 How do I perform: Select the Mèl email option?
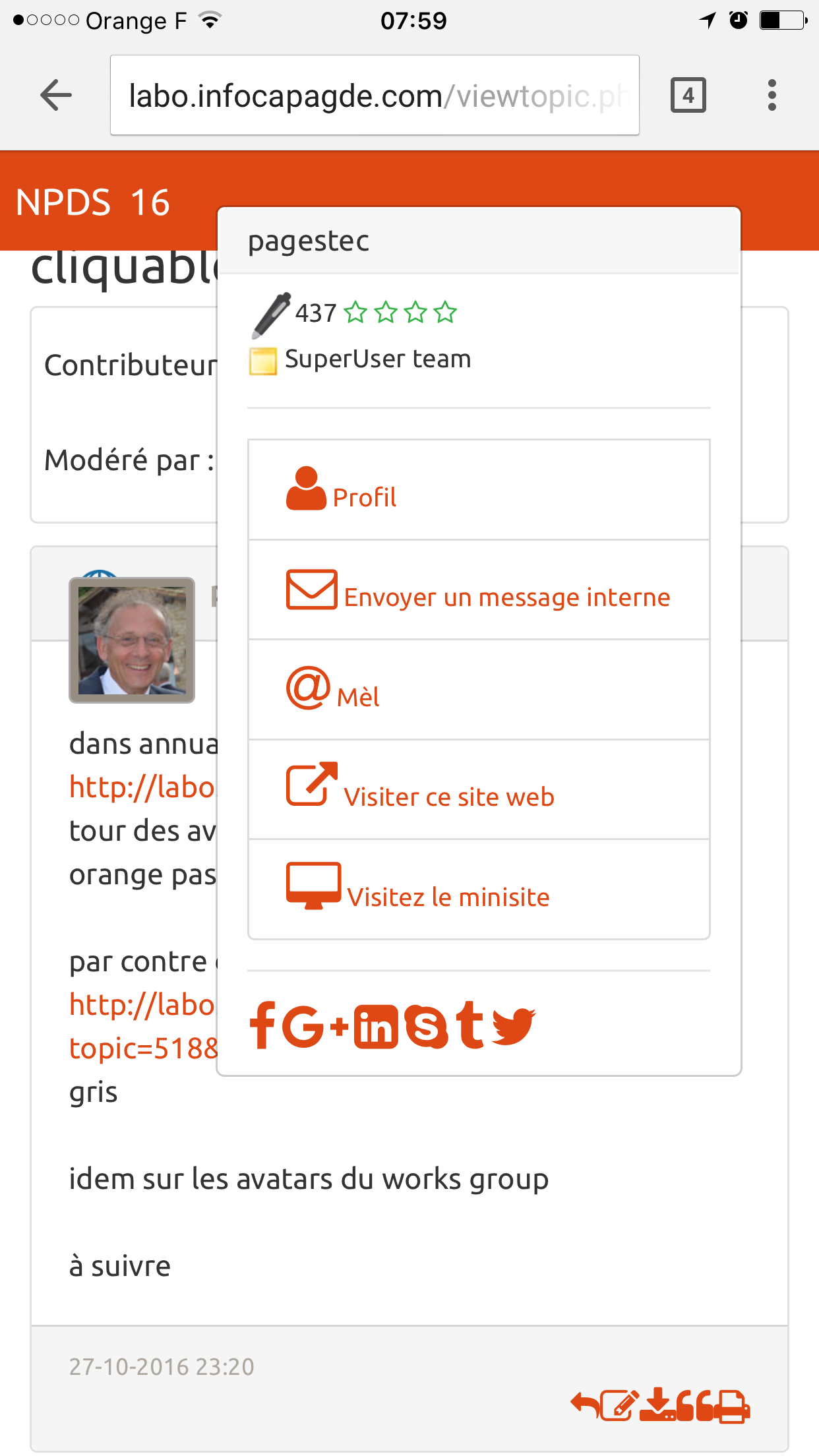tap(479, 690)
